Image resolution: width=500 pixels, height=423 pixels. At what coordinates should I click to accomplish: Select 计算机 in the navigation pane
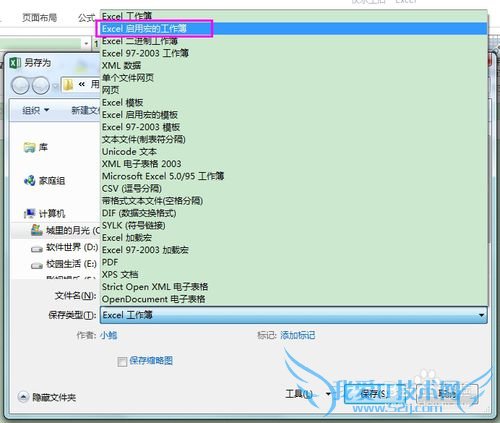pyautogui.click(x=44, y=213)
